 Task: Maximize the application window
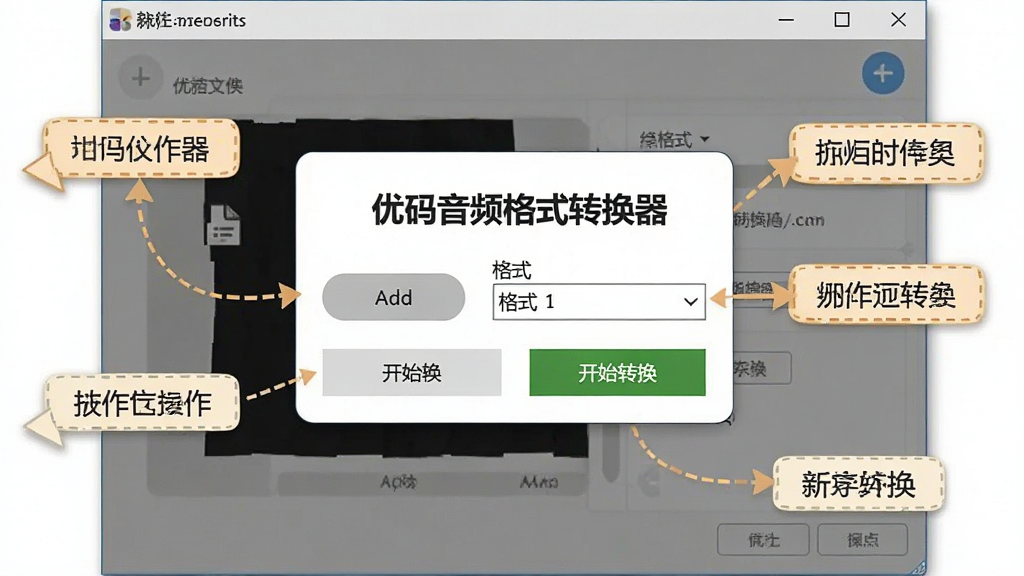point(842,20)
